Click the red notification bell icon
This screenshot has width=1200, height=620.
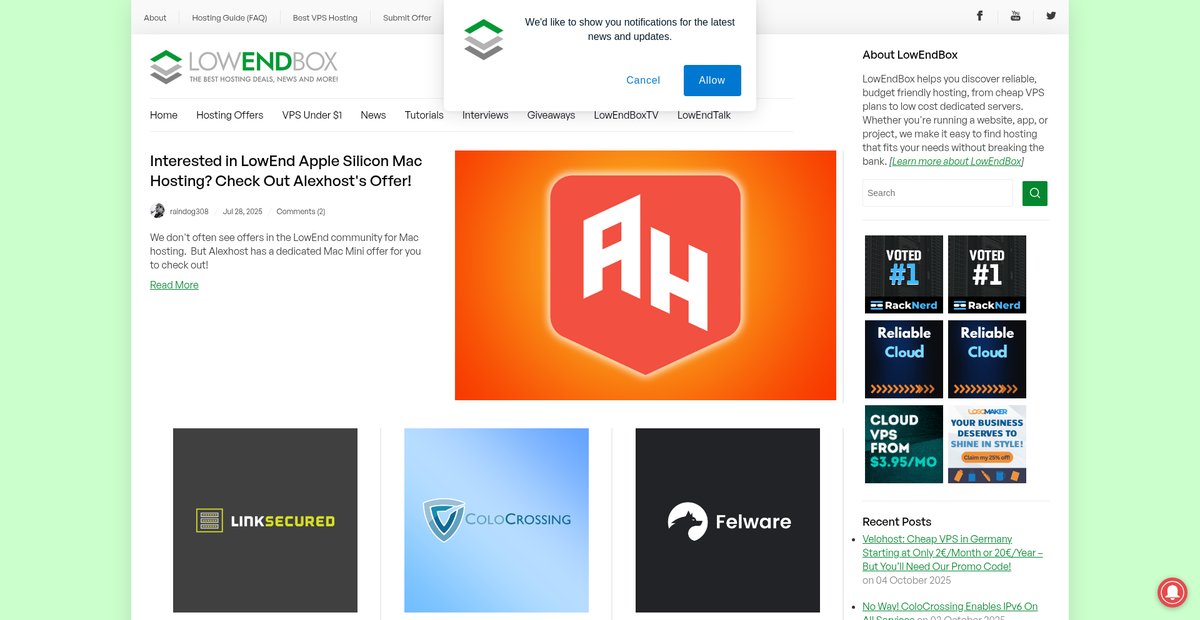[1172, 592]
